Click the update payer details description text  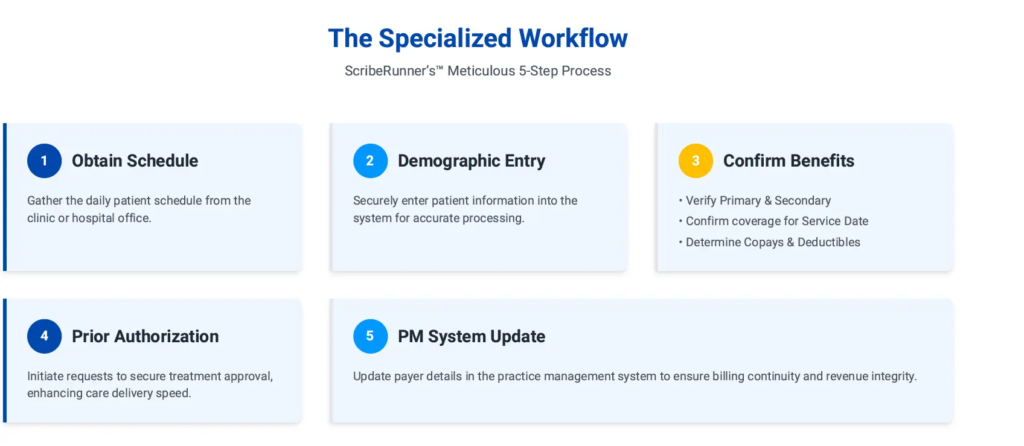point(635,376)
